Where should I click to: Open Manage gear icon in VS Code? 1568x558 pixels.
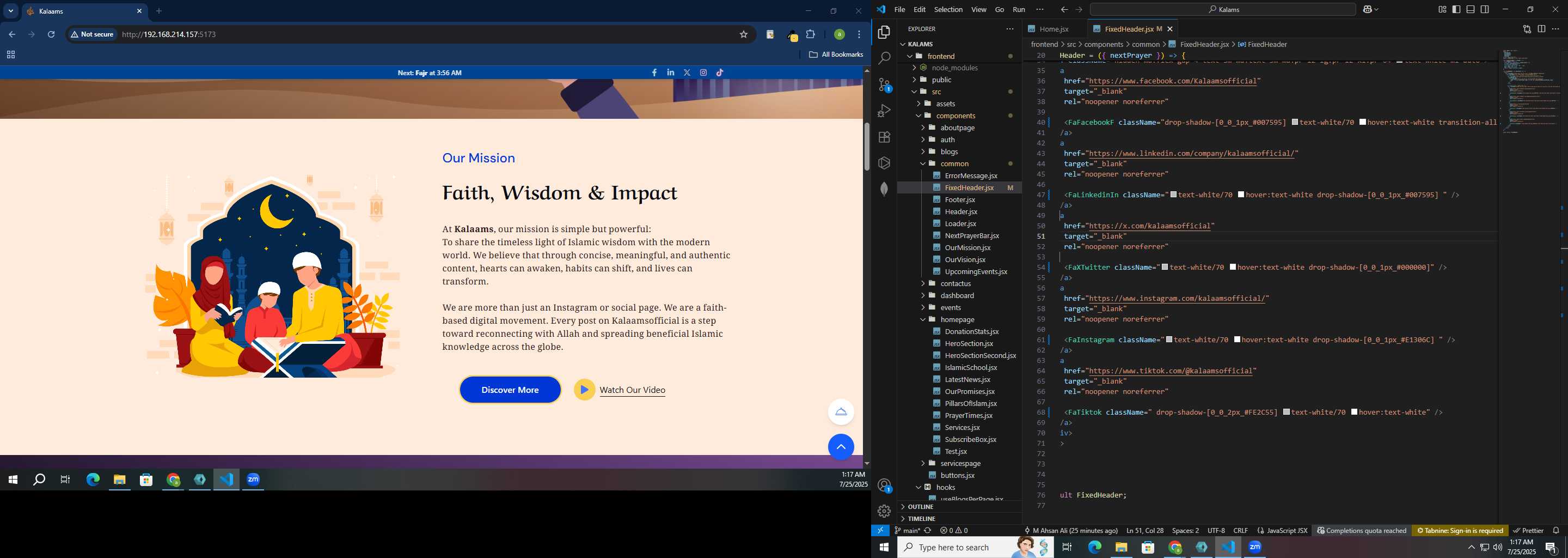pos(884,511)
